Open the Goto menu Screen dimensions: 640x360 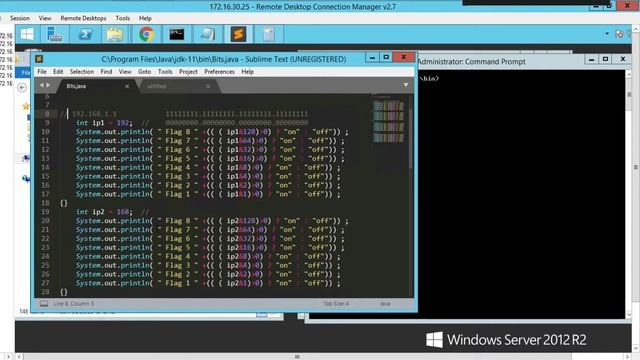[x=144, y=71]
